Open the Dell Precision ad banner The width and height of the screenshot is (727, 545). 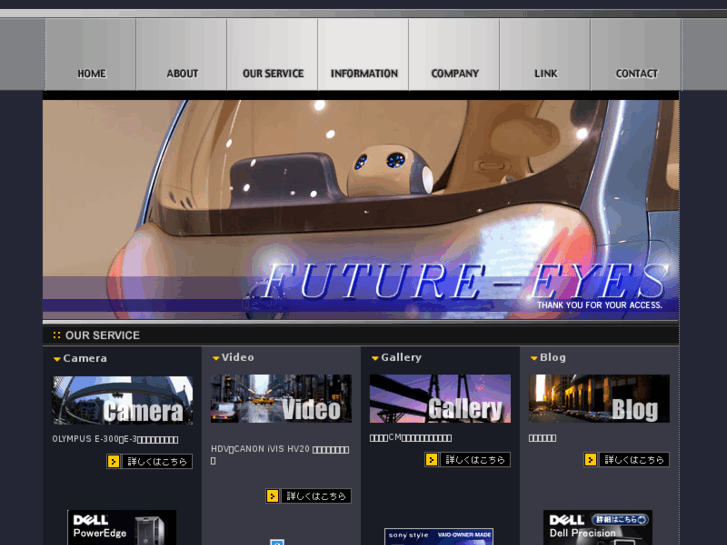coord(598,527)
